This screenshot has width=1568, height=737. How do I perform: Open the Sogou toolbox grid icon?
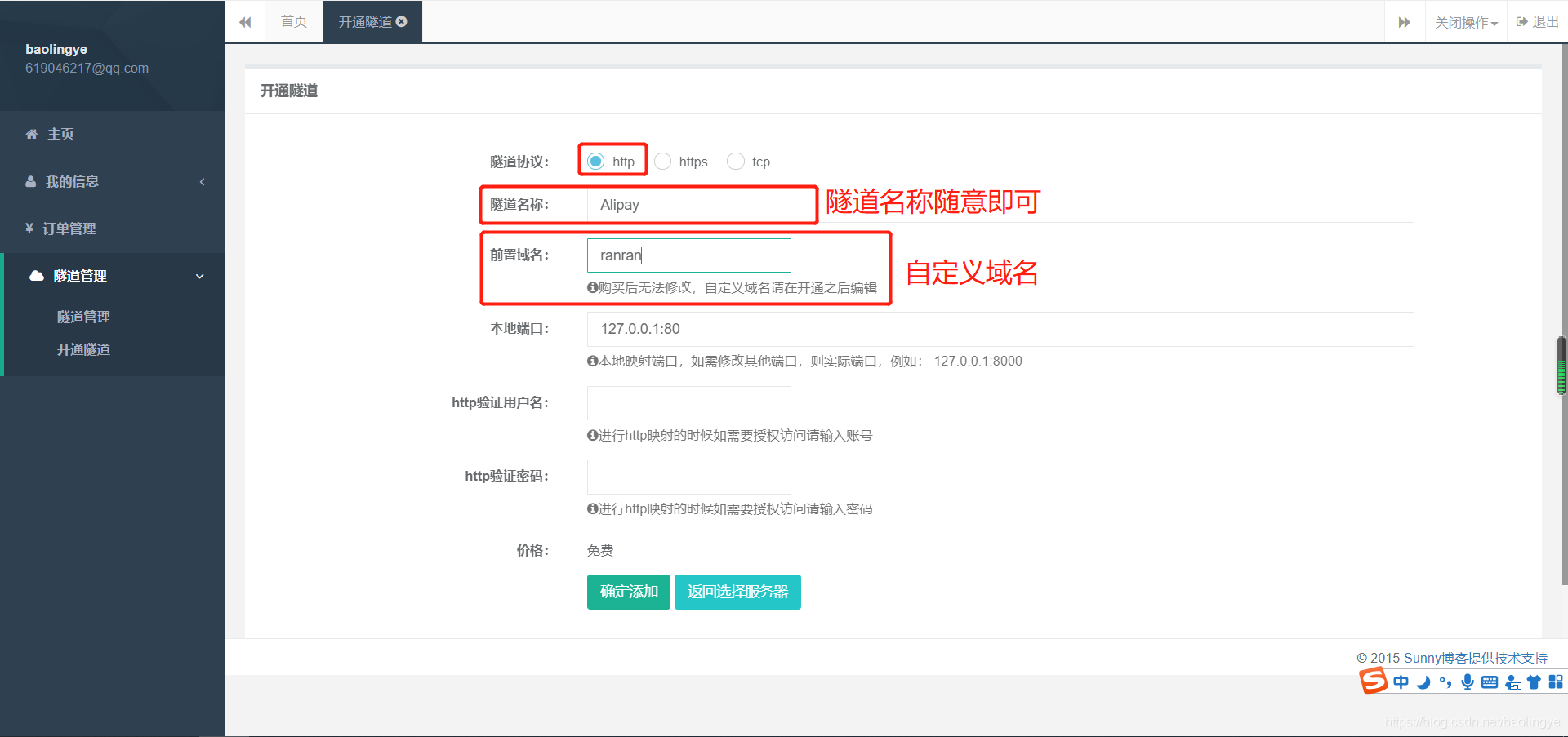1554,682
